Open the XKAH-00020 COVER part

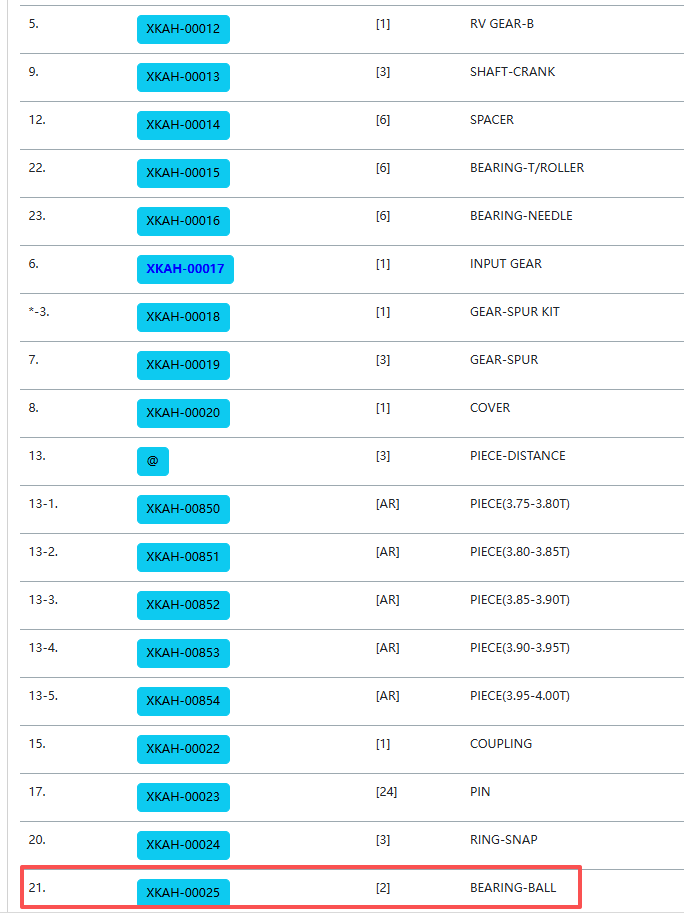point(183,413)
